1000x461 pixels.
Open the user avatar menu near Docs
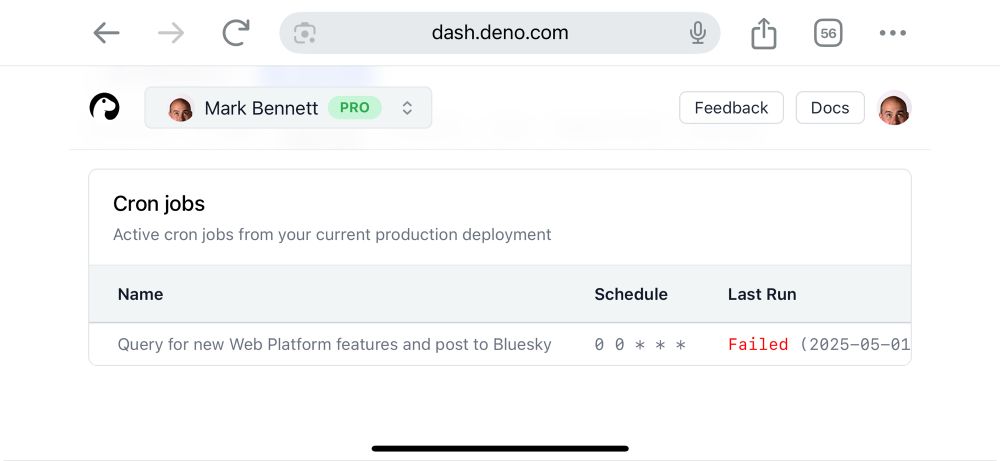pyautogui.click(x=893, y=108)
